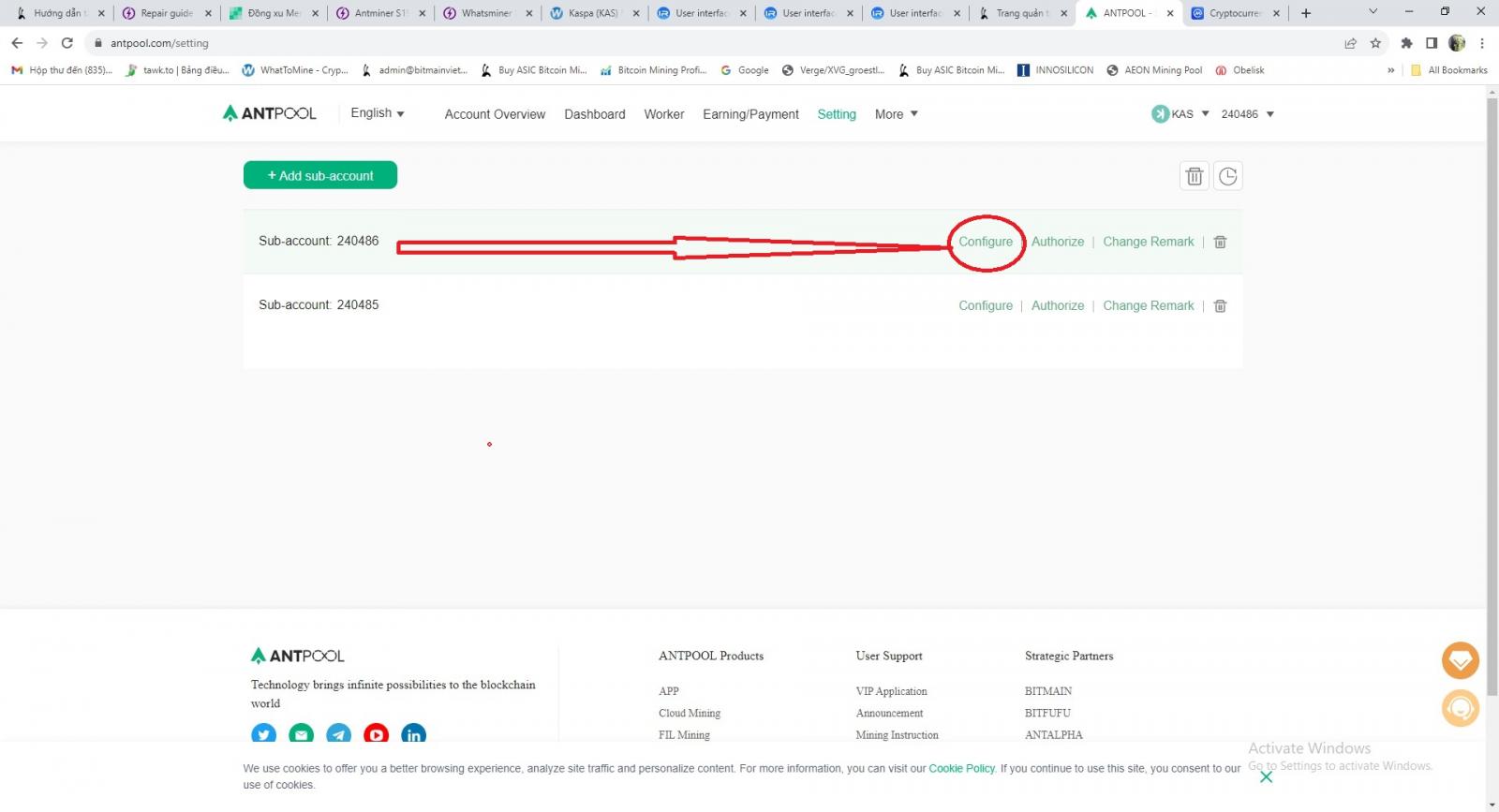Open the Twitter icon in the footer
Viewport: 1499px width, 812px height.
(x=264, y=734)
